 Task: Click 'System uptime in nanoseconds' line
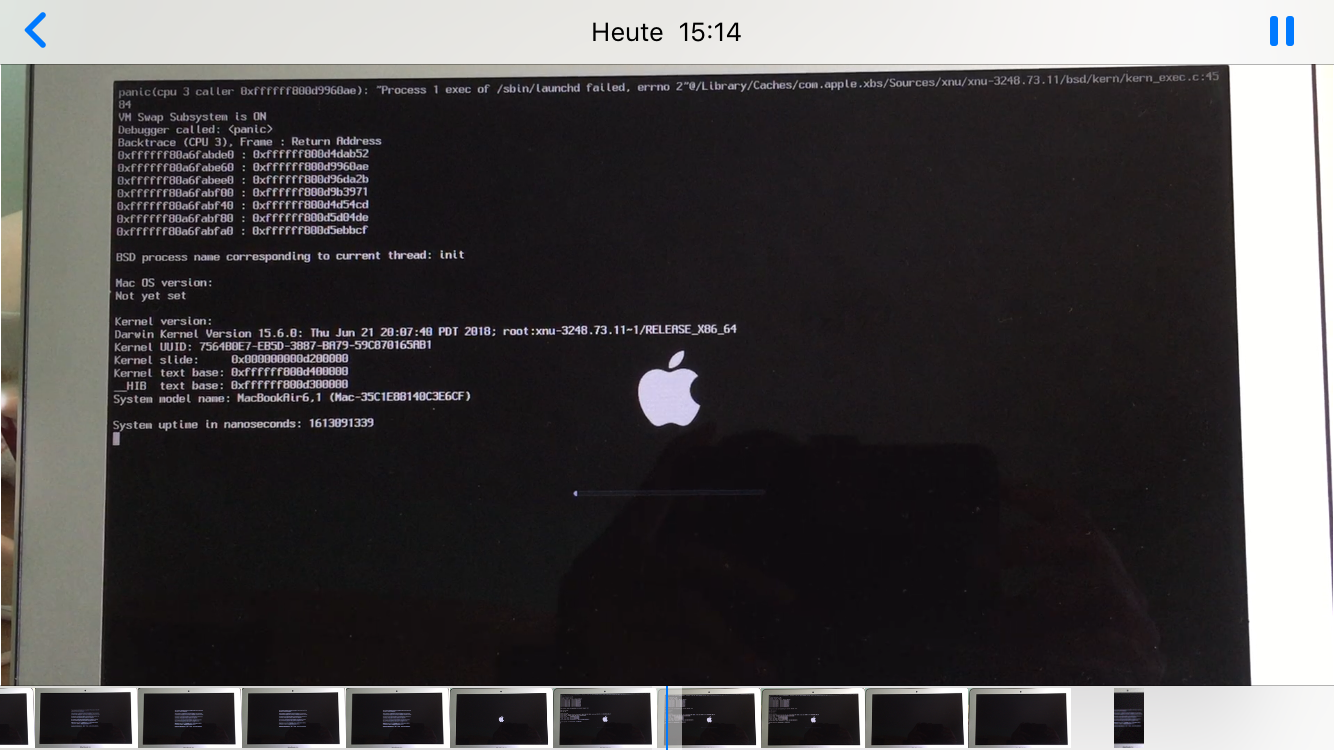click(244, 424)
